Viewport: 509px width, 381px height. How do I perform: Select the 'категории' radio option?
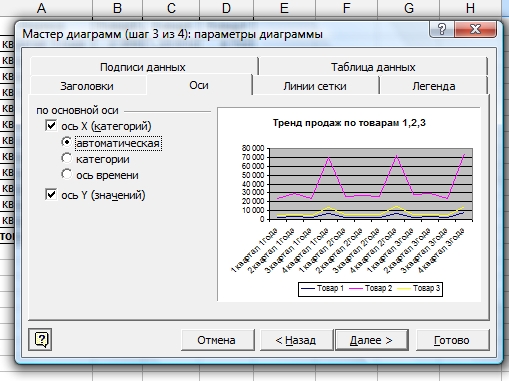67,158
